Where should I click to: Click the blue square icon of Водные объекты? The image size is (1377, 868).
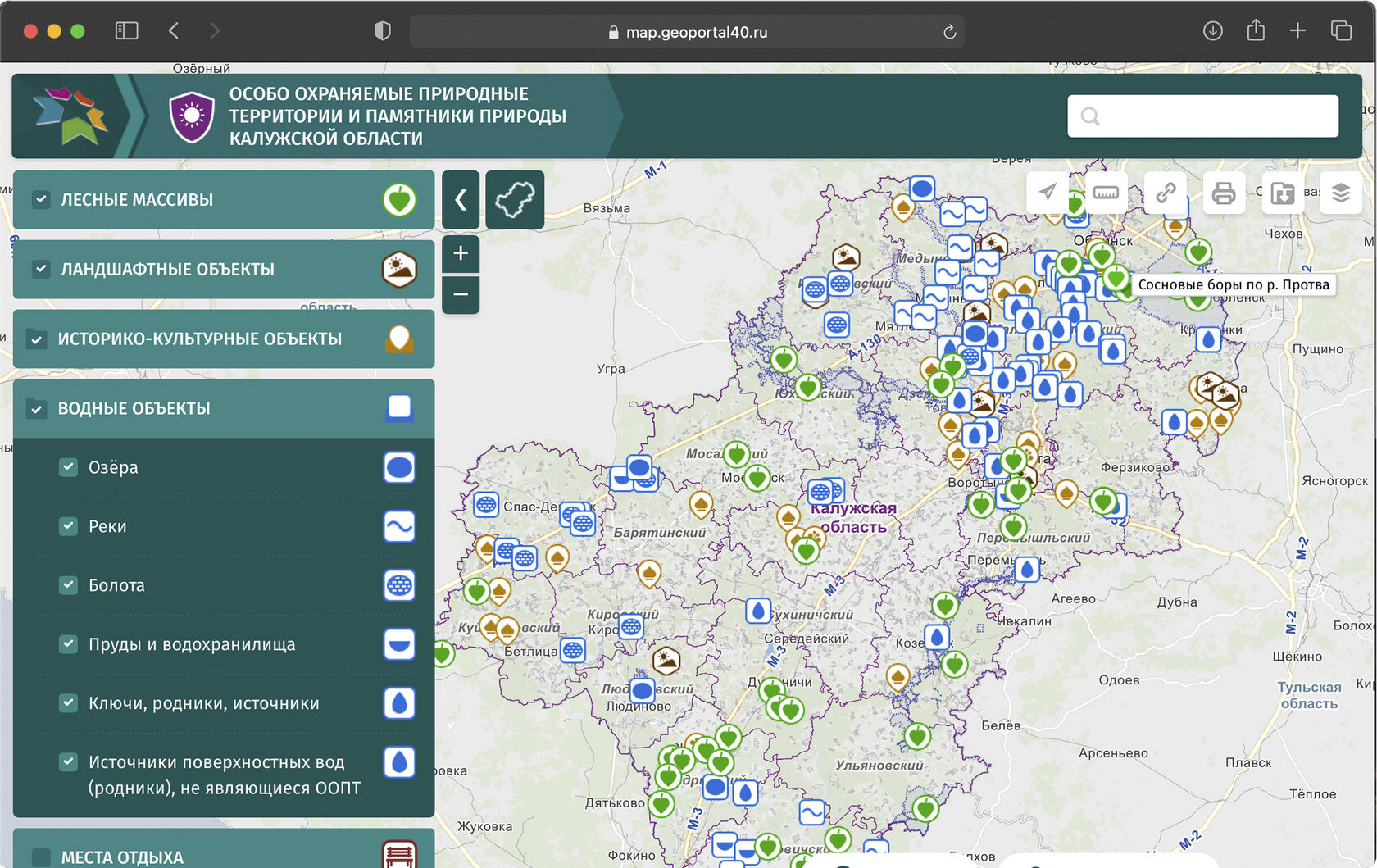click(399, 407)
